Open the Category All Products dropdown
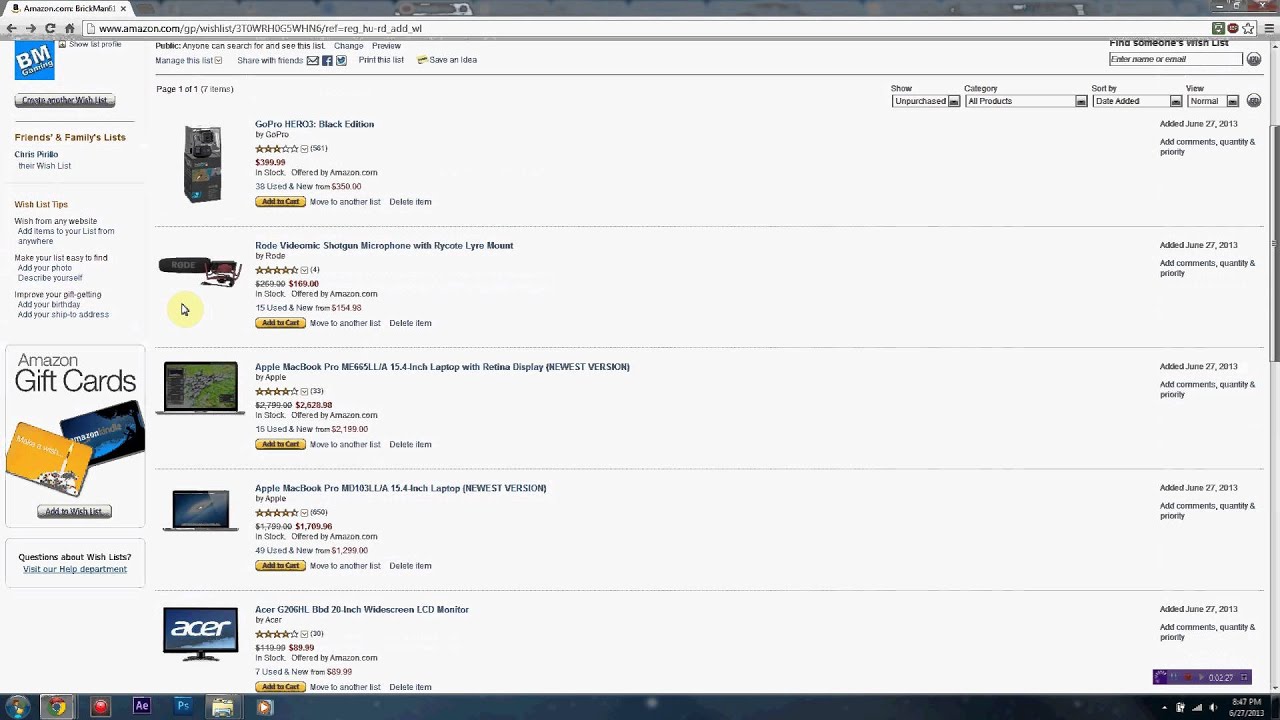The width and height of the screenshot is (1280, 720). [x=1026, y=101]
